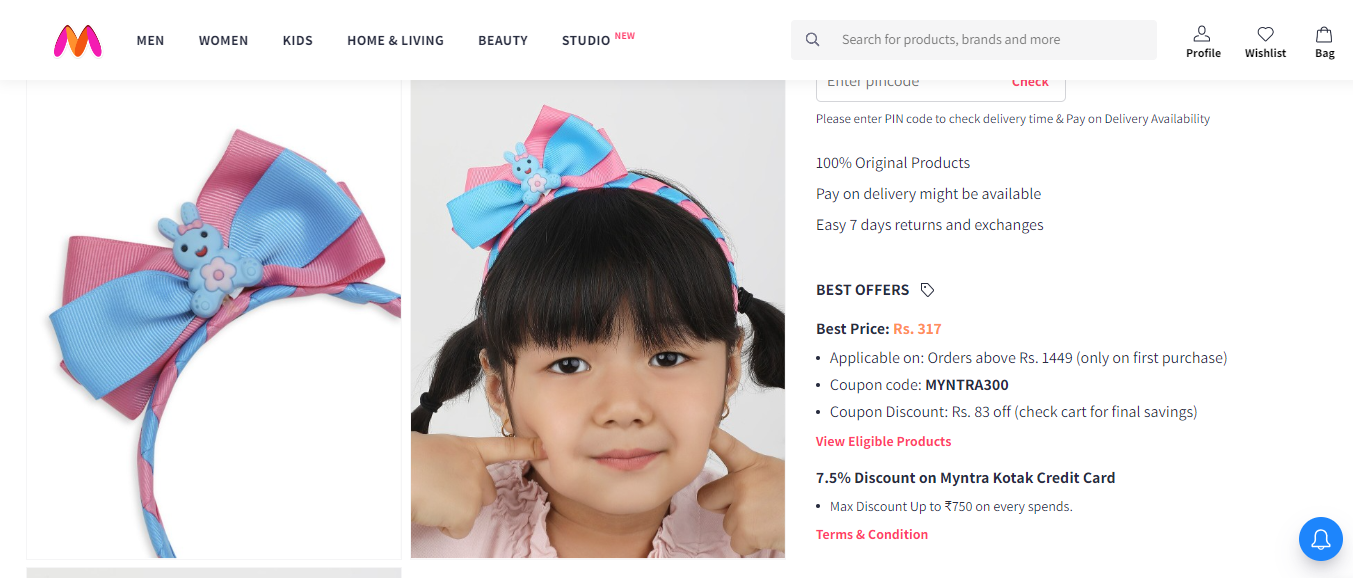Image resolution: width=1353 pixels, height=578 pixels.
Task: Open the Men menu
Action: click(150, 41)
